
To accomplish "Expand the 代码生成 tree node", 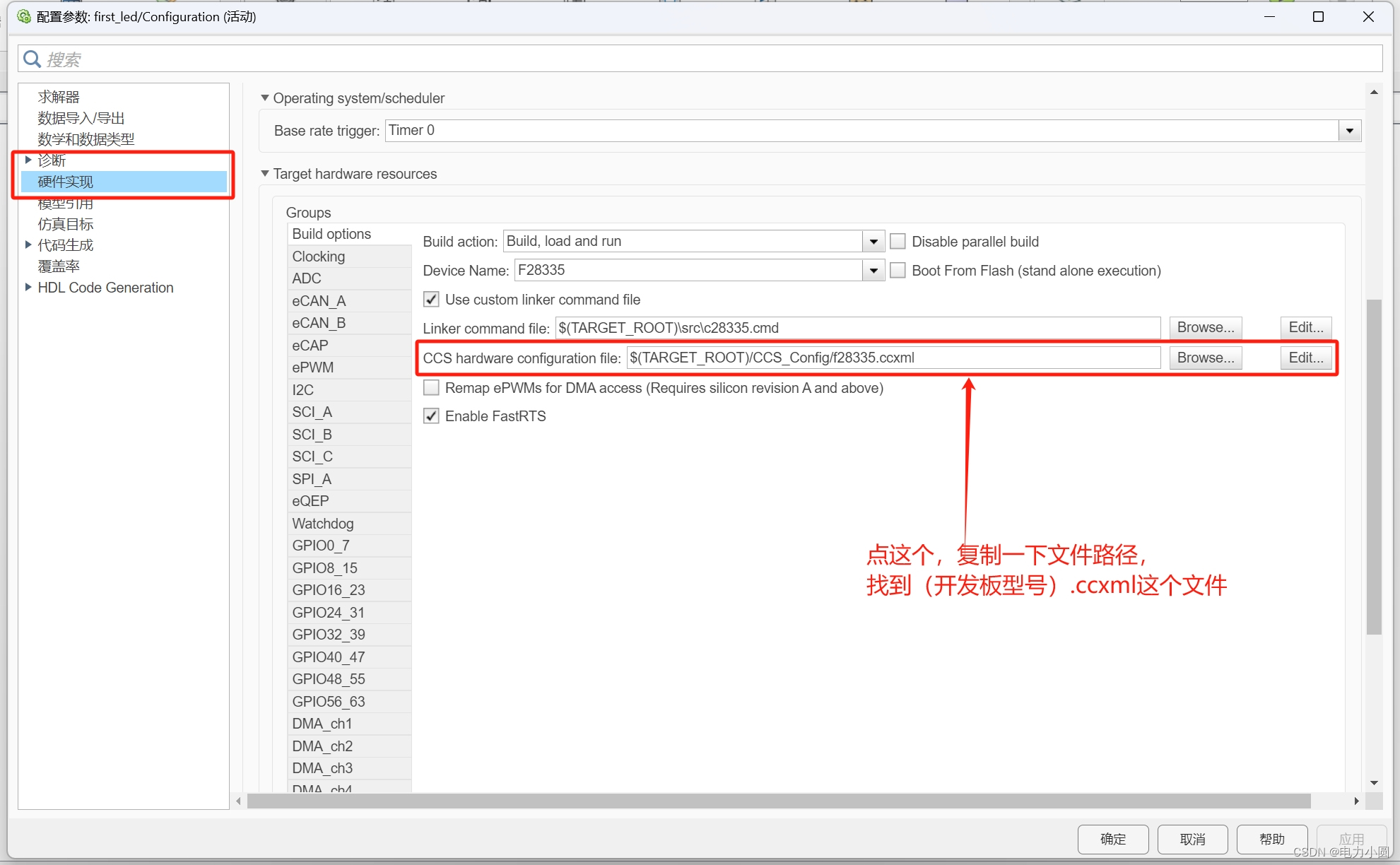I will [28, 245].
